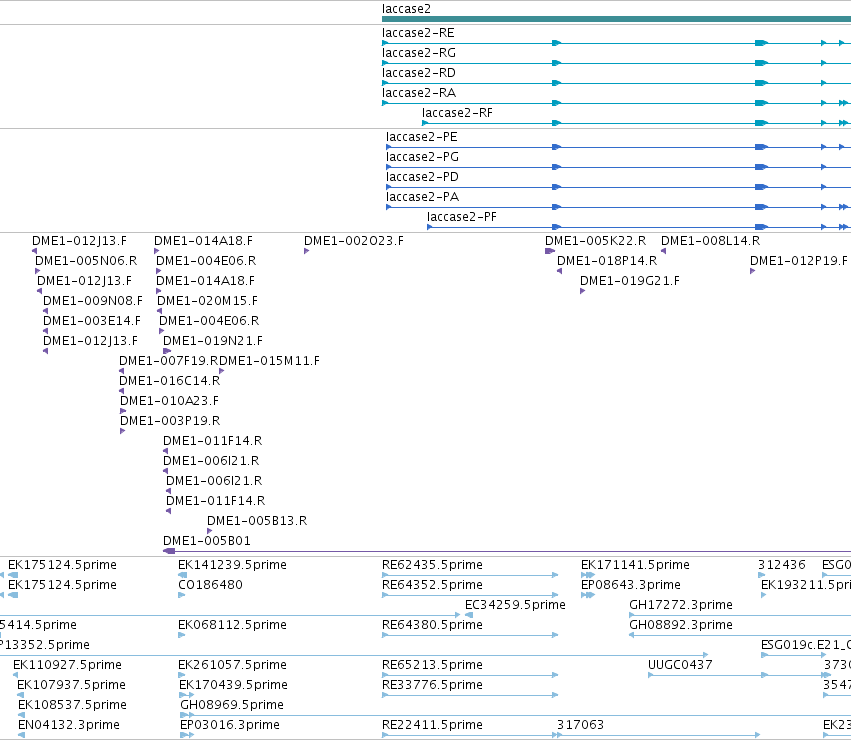851x740 pixels.
Task: Click the purple glyph under DME1-019N21.F
Action: pos(167,351)
